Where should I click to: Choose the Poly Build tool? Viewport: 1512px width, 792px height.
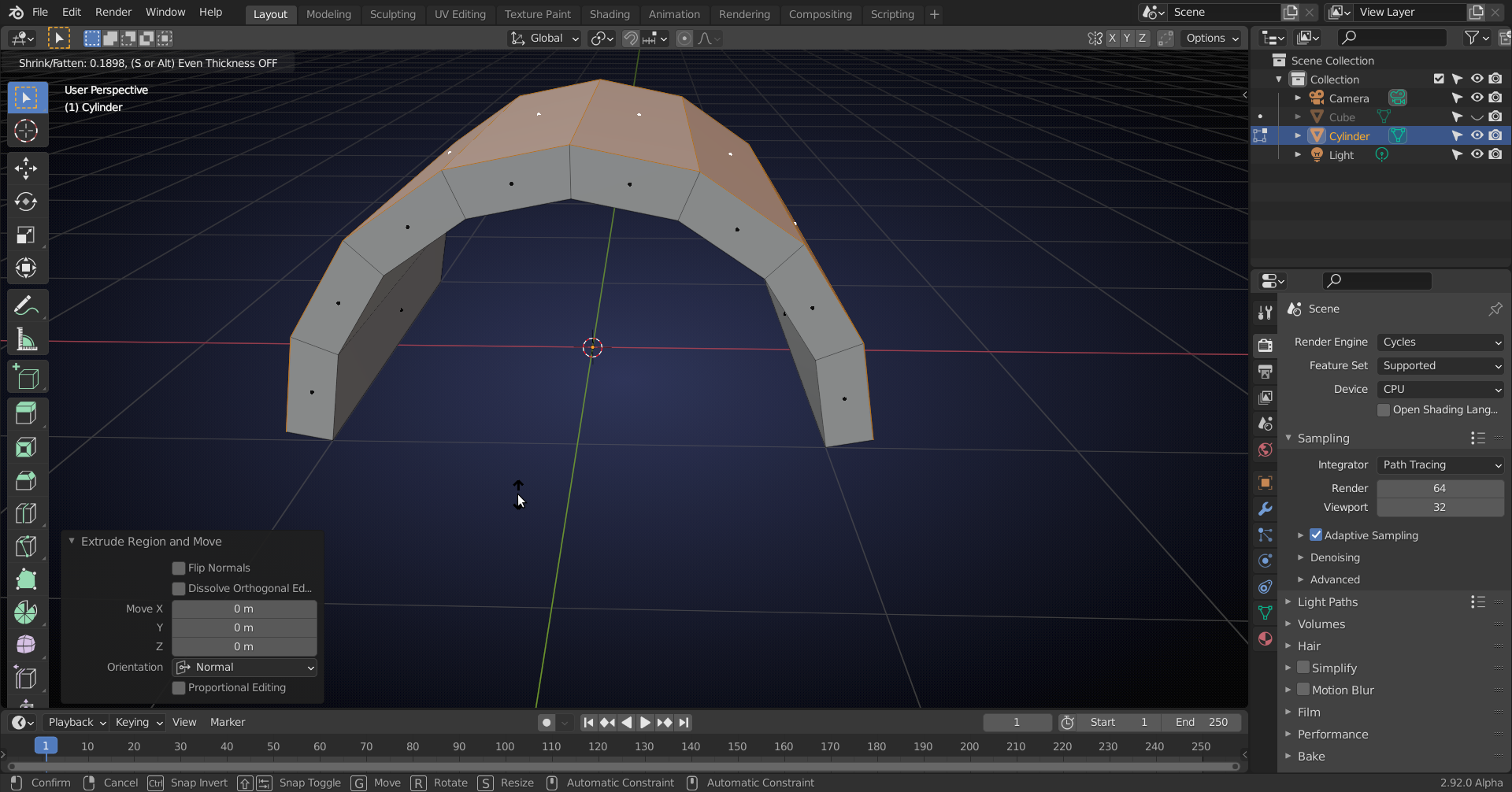coord(26,579)
